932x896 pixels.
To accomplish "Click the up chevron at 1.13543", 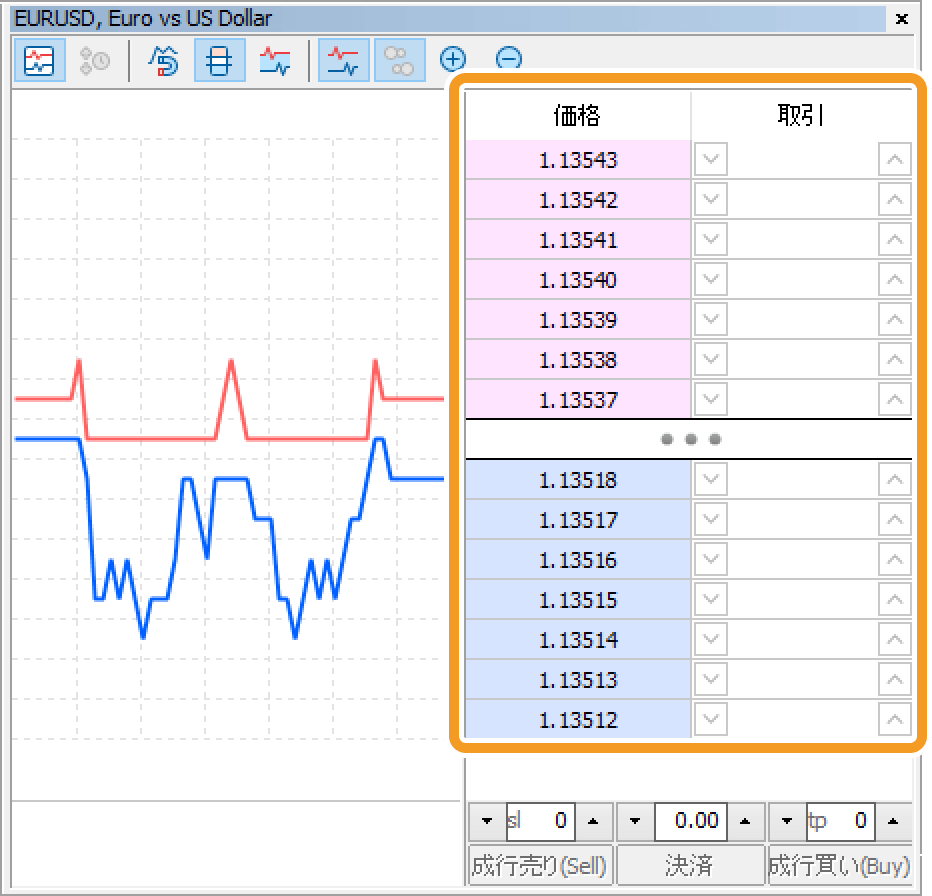I will (895, 159).
